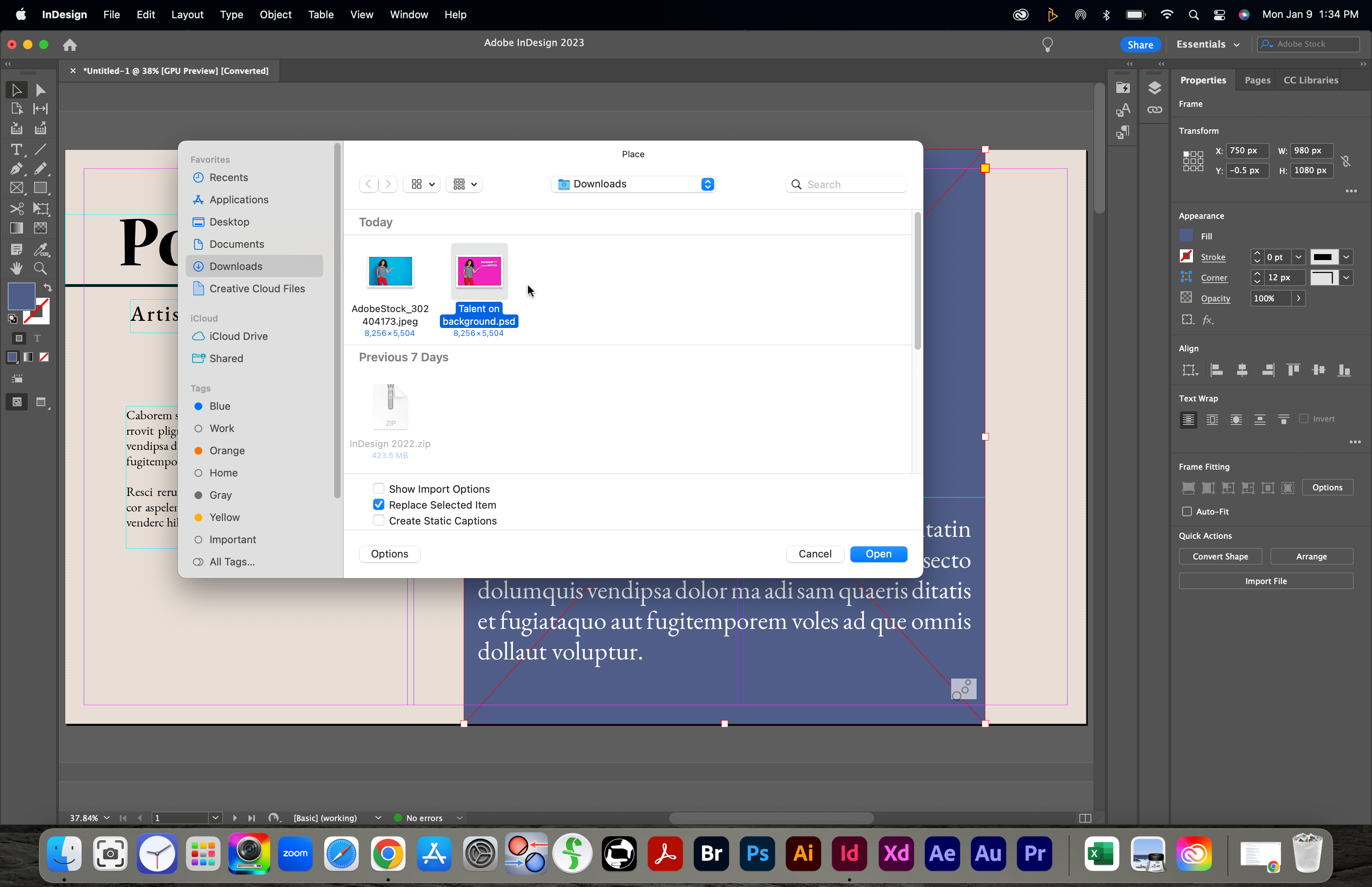This screenshot has height=887, width=1372.
Task: Uncheck Replace Selected Item
Action: 379,505
